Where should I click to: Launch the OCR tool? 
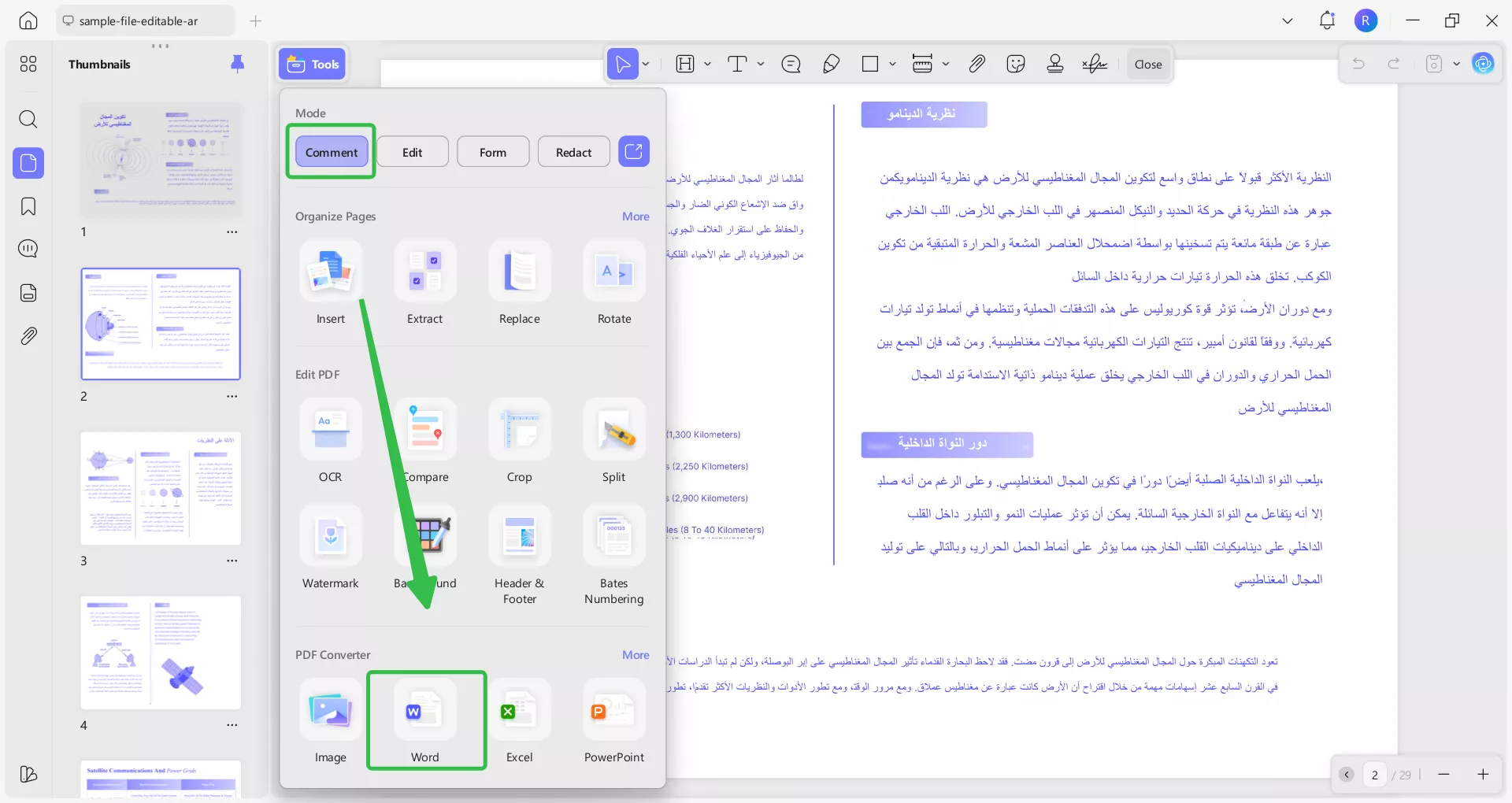(x=331, y=441)
